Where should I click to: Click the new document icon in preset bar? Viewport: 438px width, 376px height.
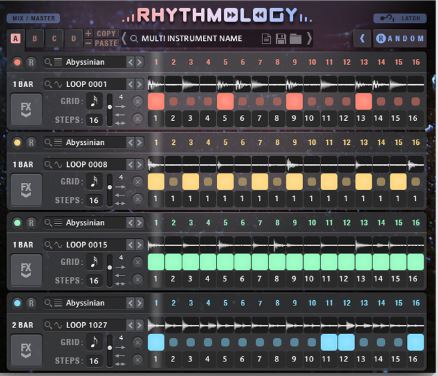[x=266, y=39]
